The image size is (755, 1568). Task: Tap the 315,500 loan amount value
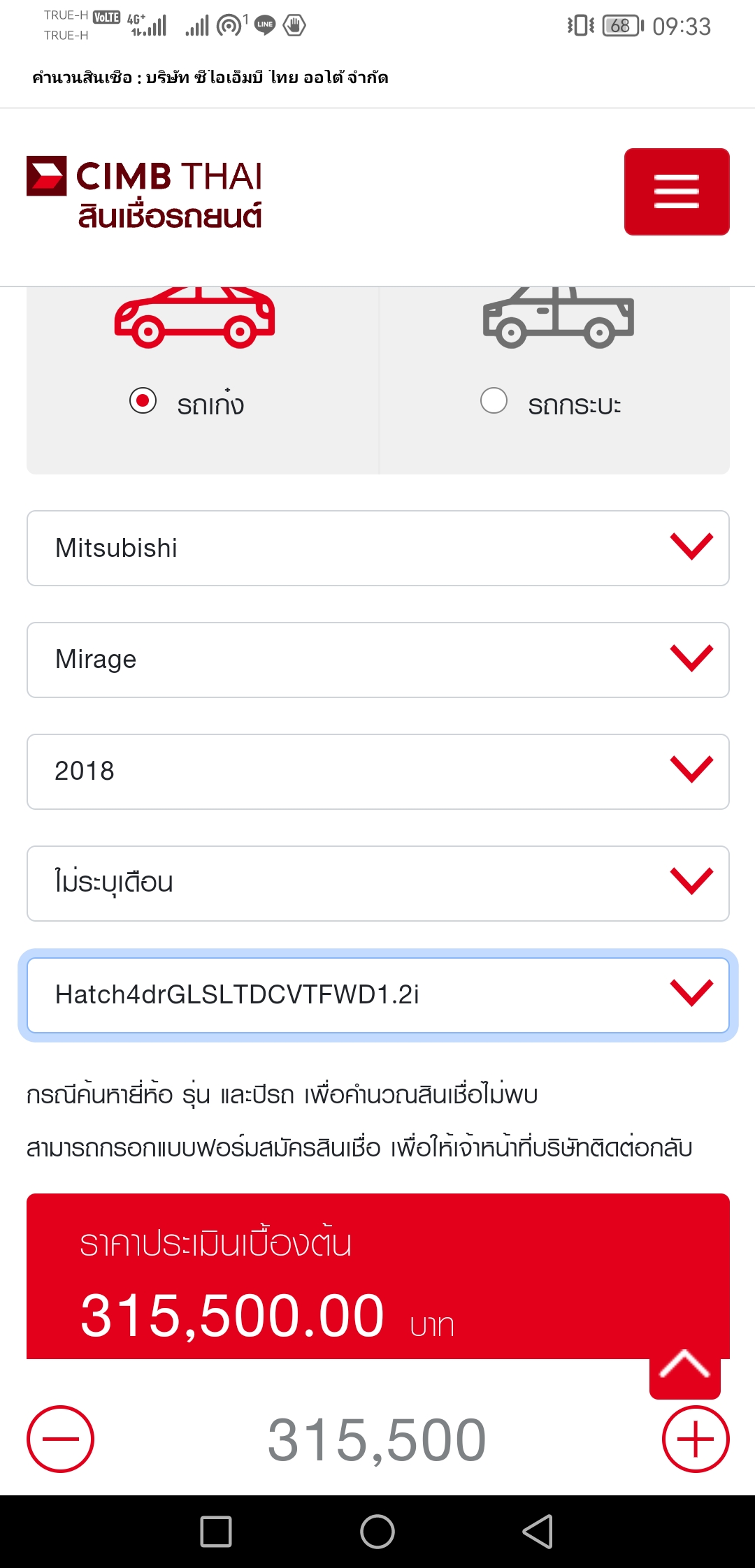point(377,1439)
